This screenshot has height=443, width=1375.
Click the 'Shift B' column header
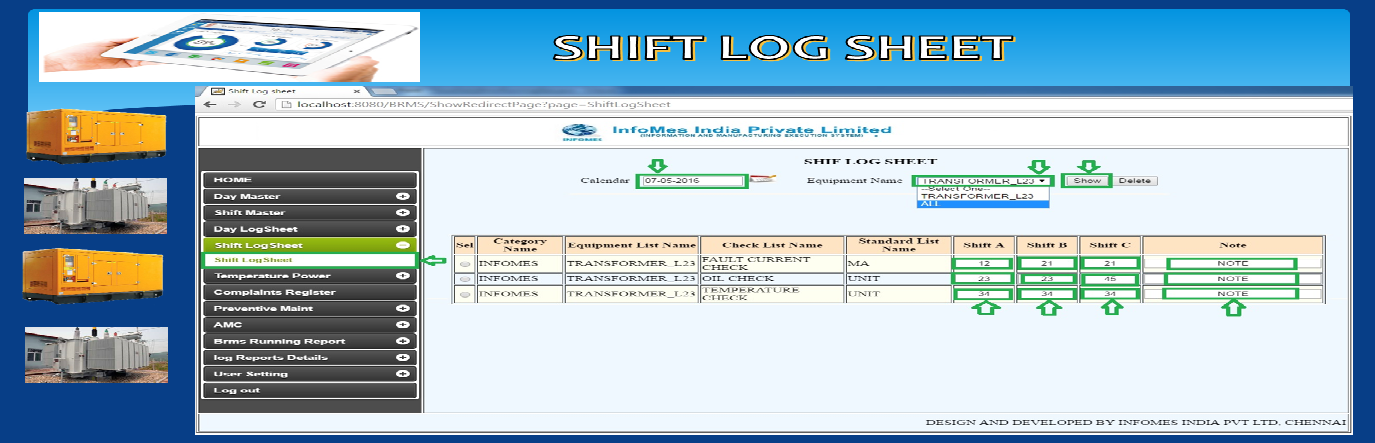point(1047,245)
